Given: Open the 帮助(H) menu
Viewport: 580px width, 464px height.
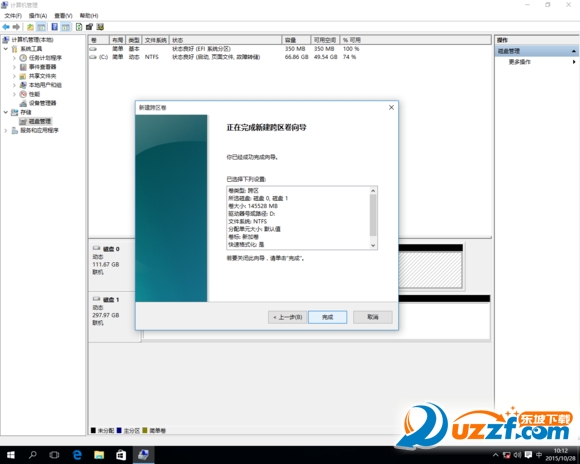Looking at the screenshot, I should (x=89, y=16).
